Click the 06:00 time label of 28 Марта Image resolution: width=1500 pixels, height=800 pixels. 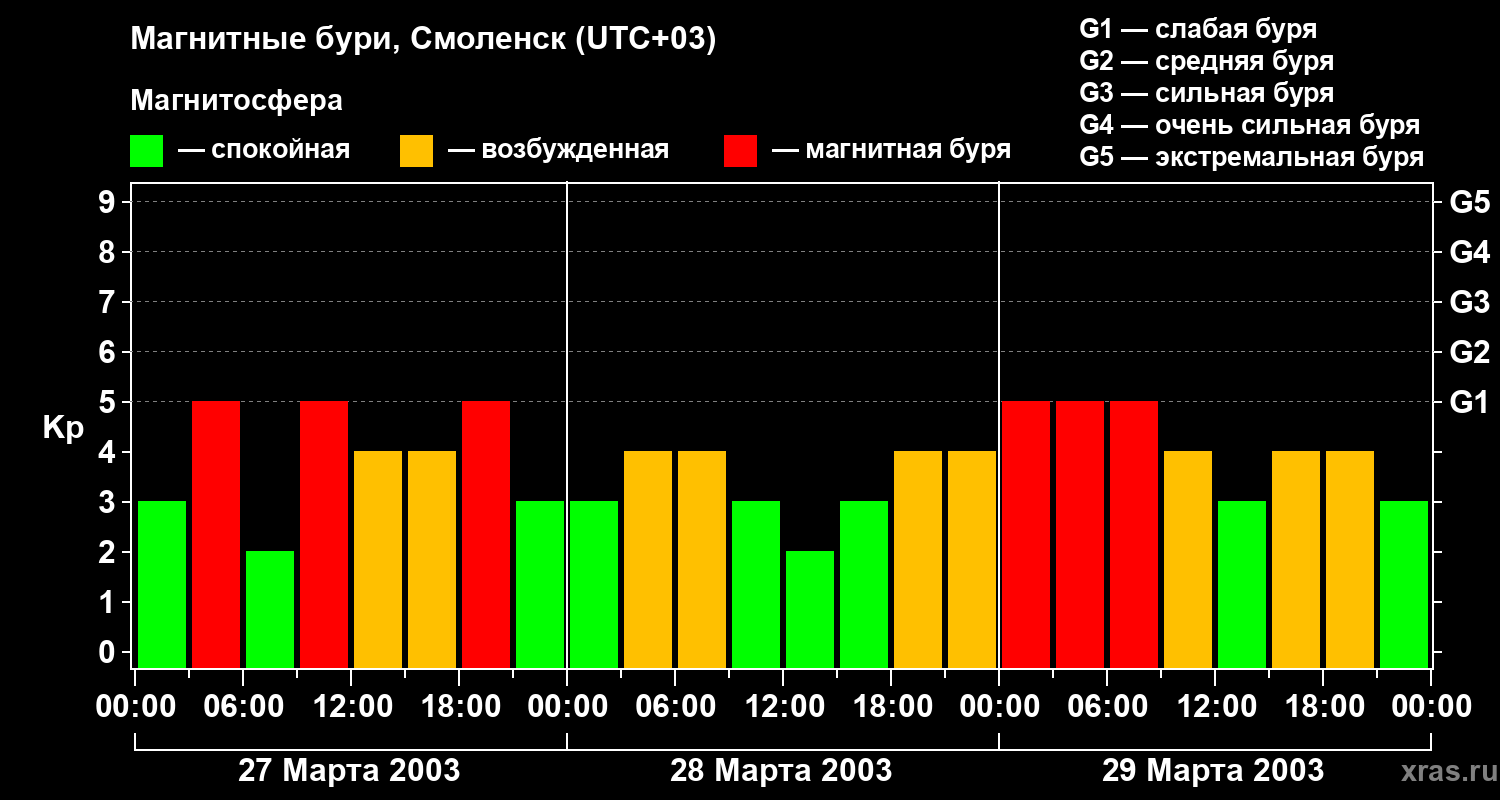click(675, 707)
